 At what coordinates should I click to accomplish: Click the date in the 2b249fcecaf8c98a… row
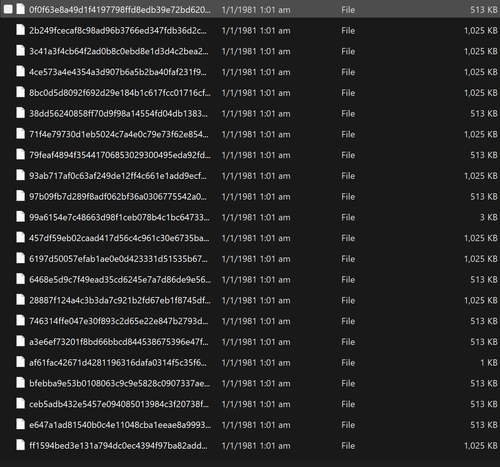pyautogui.click(x=256, y=31)
